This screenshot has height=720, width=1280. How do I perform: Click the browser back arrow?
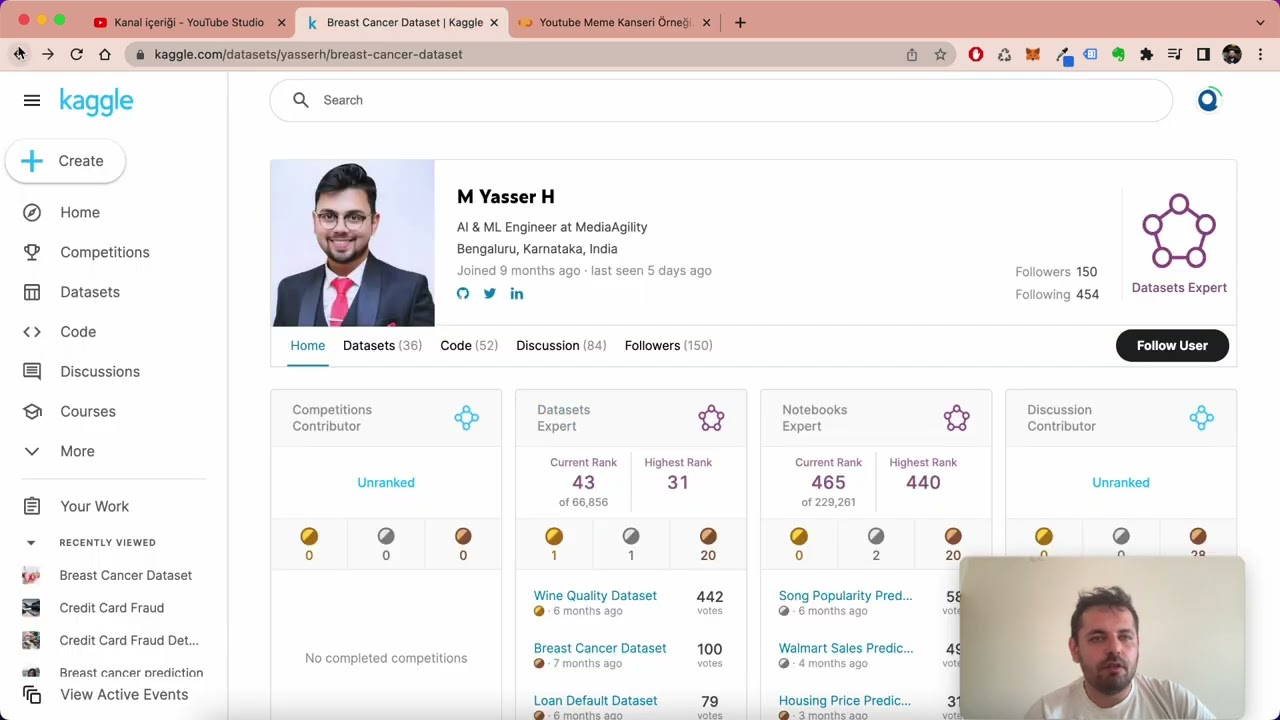pos(19,54)
